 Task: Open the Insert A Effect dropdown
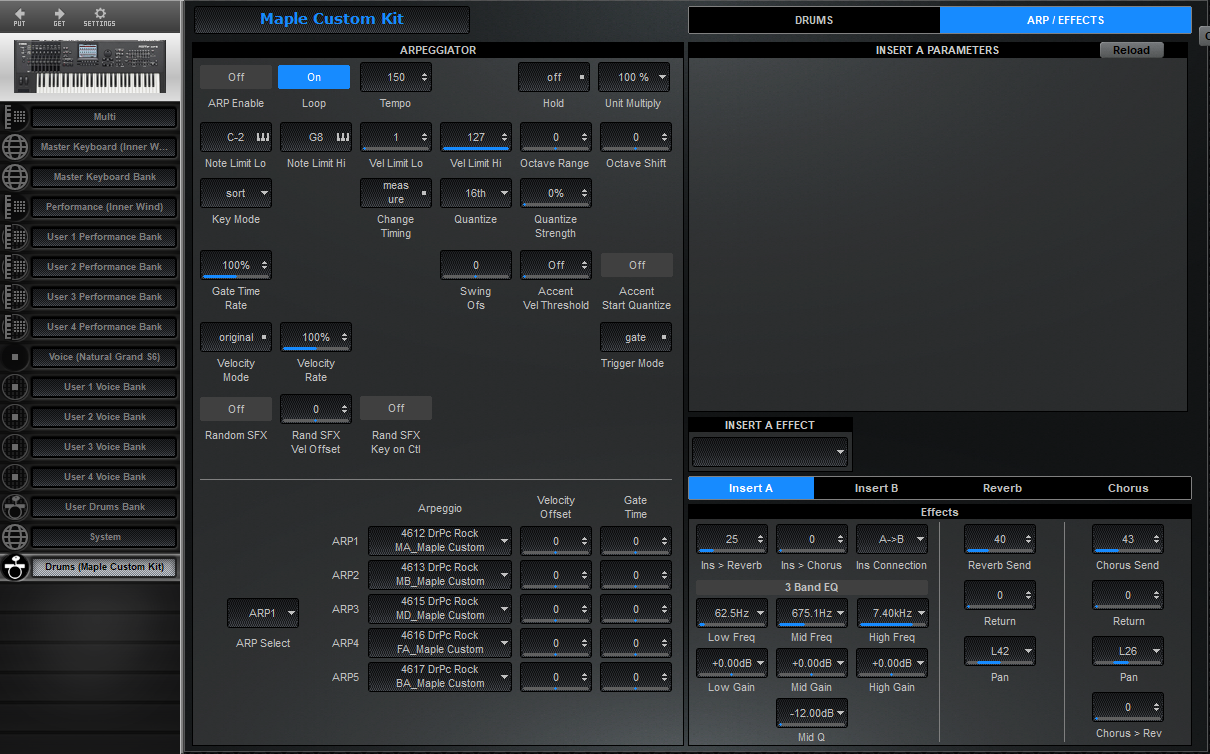coord(769,452)
